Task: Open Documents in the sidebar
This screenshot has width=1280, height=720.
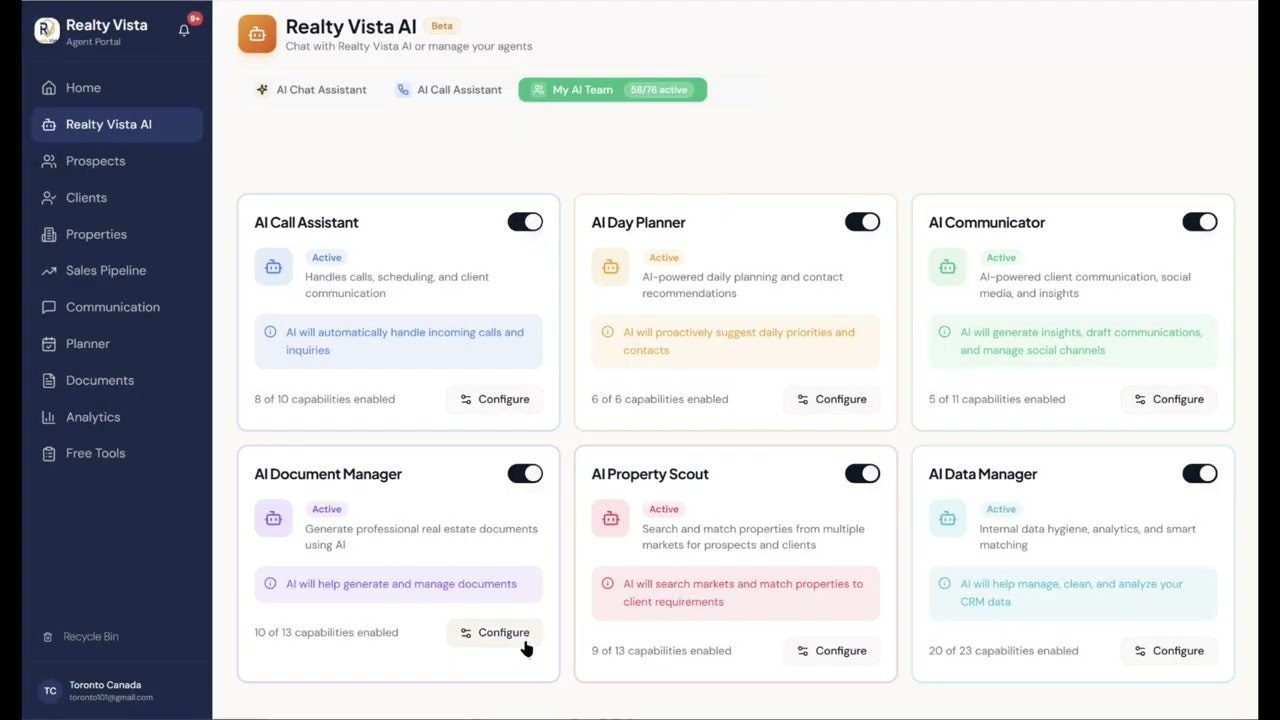Action: pos(117,381)
